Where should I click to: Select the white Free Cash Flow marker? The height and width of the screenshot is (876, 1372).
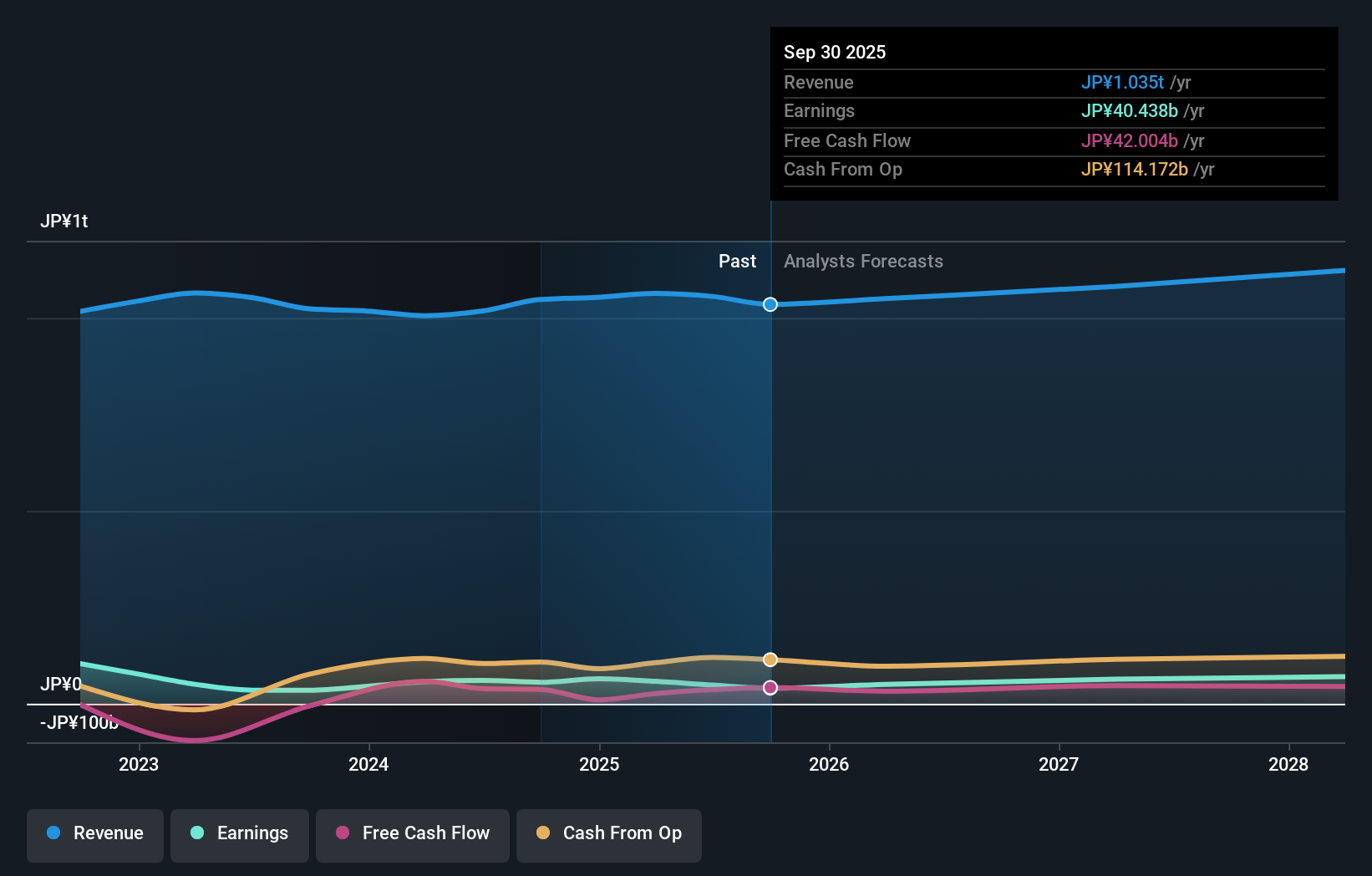pyautogui.click(x=770, y=688)
